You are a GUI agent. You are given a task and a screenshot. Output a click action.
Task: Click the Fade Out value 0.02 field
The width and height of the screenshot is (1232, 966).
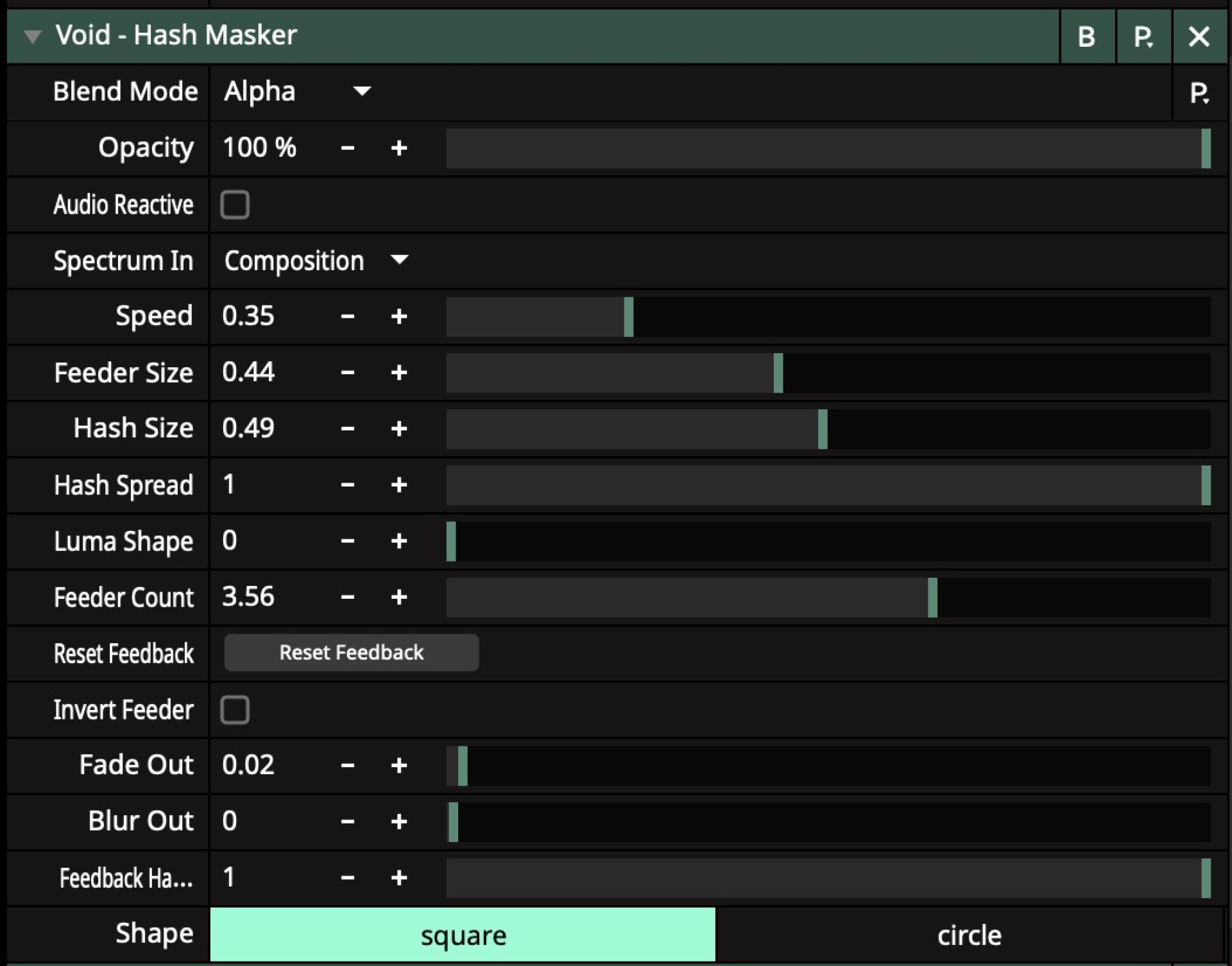point(248,765)
